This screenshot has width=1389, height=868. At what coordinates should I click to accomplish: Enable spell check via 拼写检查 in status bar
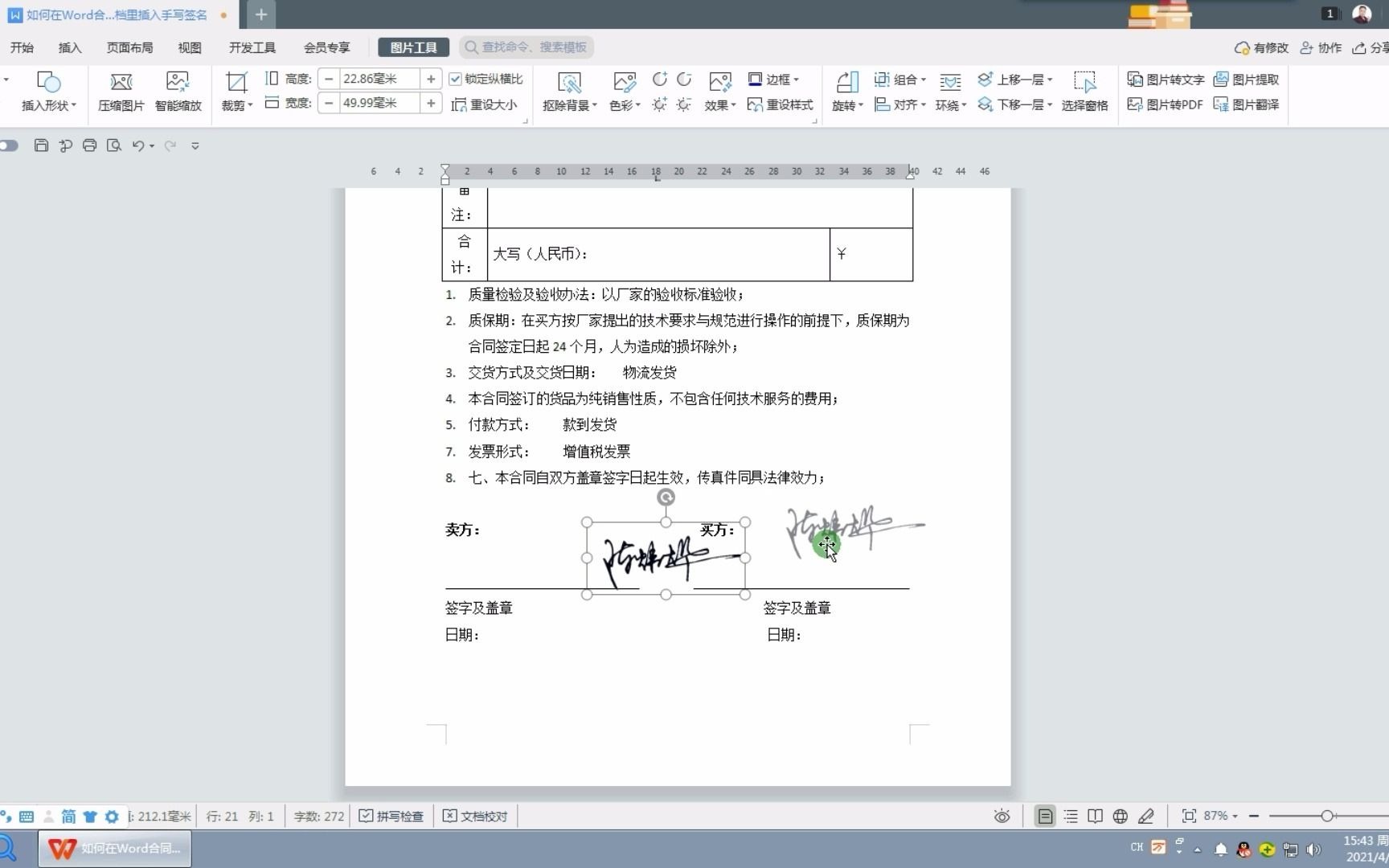[x=391, y=816]
